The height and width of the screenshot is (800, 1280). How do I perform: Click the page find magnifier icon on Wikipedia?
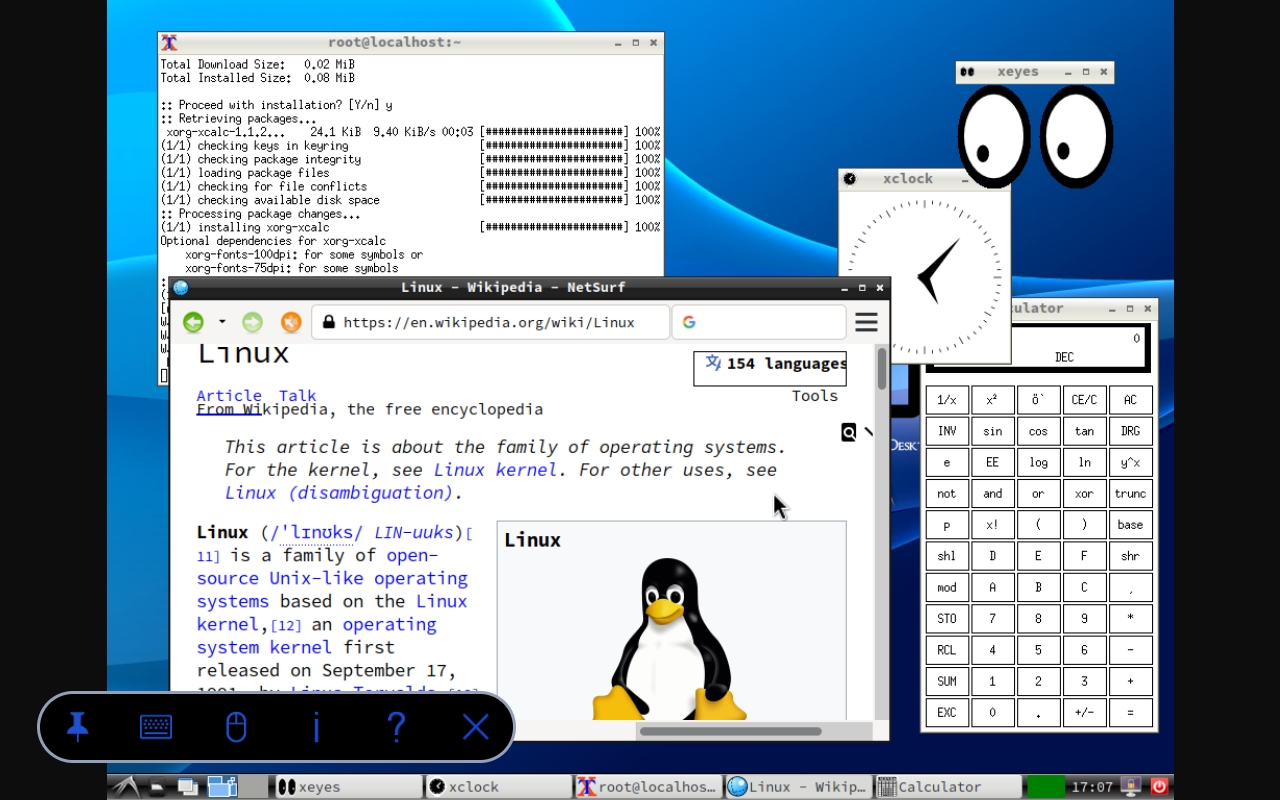pos(849,432)
